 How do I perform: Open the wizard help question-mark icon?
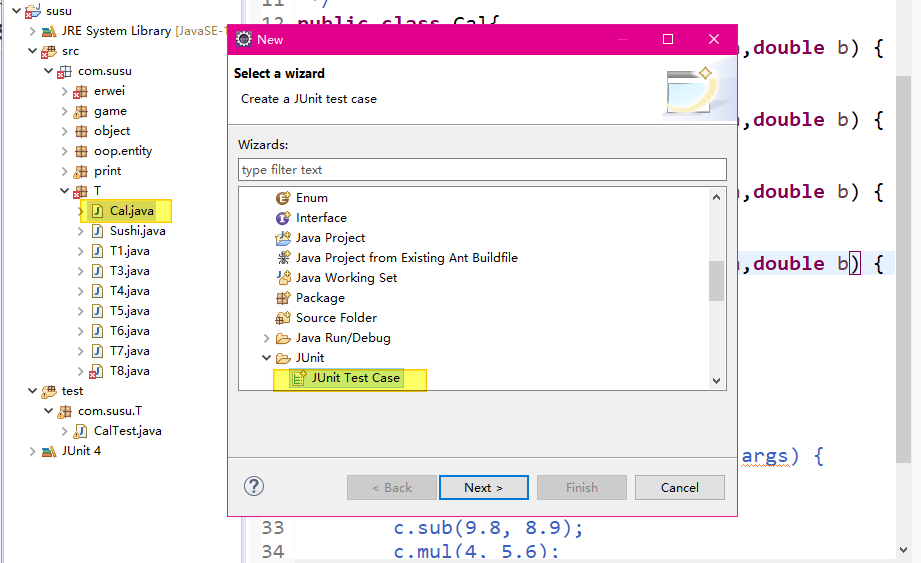[254, 486]
